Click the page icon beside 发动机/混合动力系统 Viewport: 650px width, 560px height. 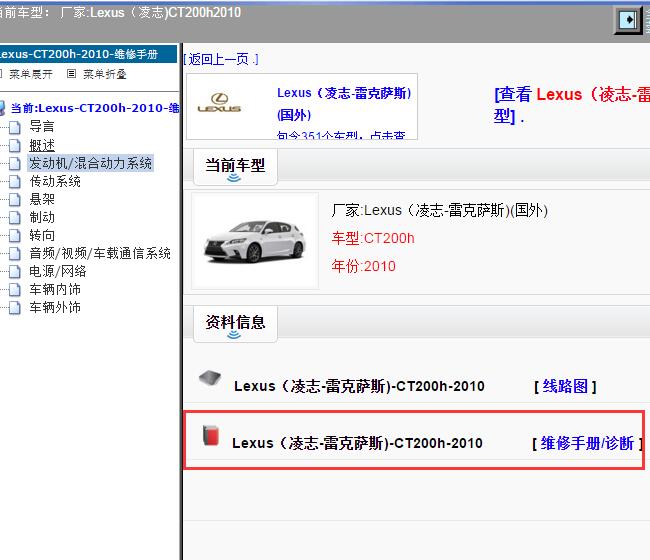click(x=15, y=163)
